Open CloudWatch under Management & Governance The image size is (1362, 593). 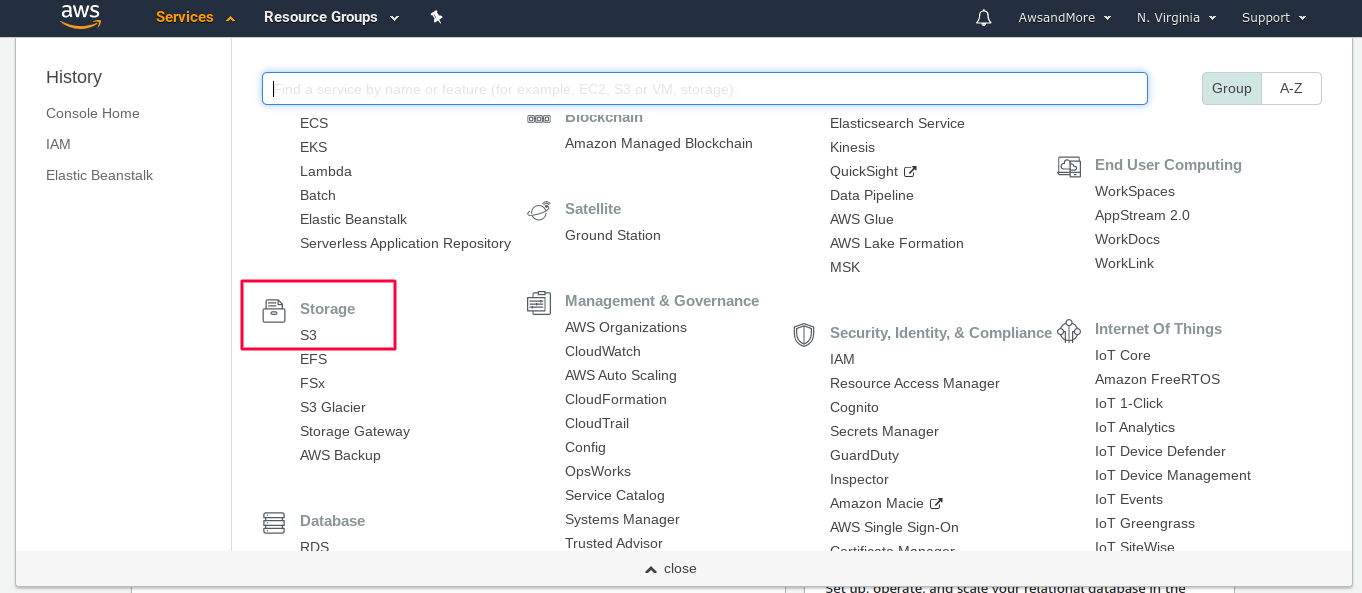pyautogui.click(x=603, y=351)
